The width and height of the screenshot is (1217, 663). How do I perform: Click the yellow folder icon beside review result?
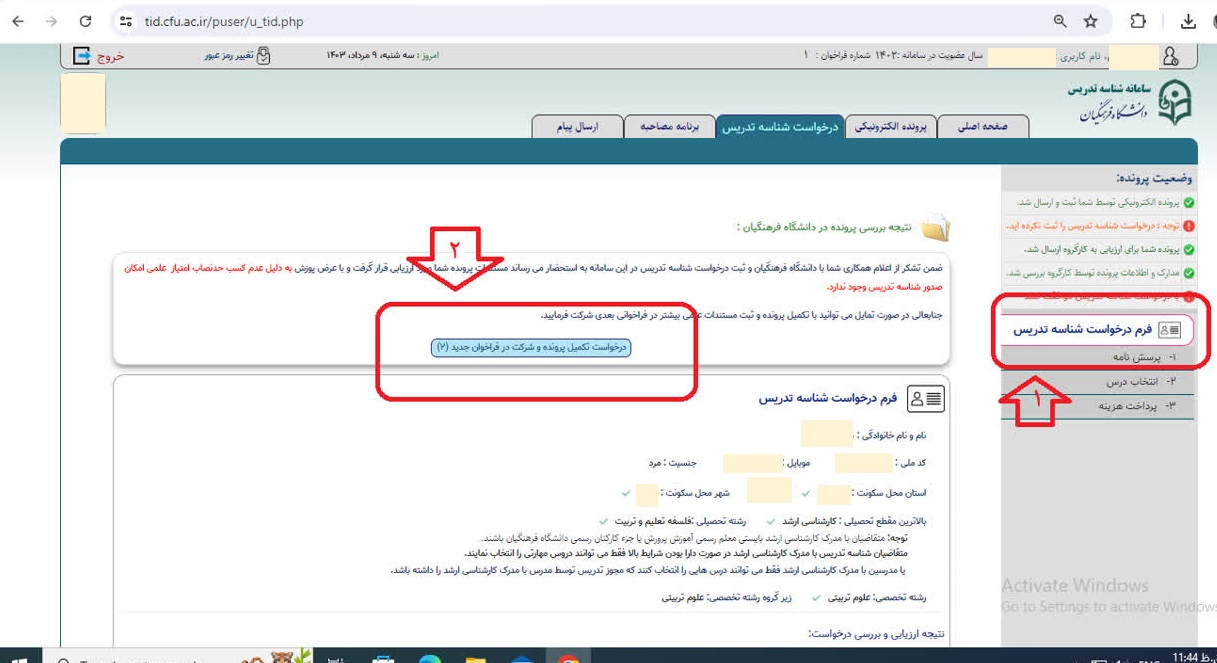936,228
